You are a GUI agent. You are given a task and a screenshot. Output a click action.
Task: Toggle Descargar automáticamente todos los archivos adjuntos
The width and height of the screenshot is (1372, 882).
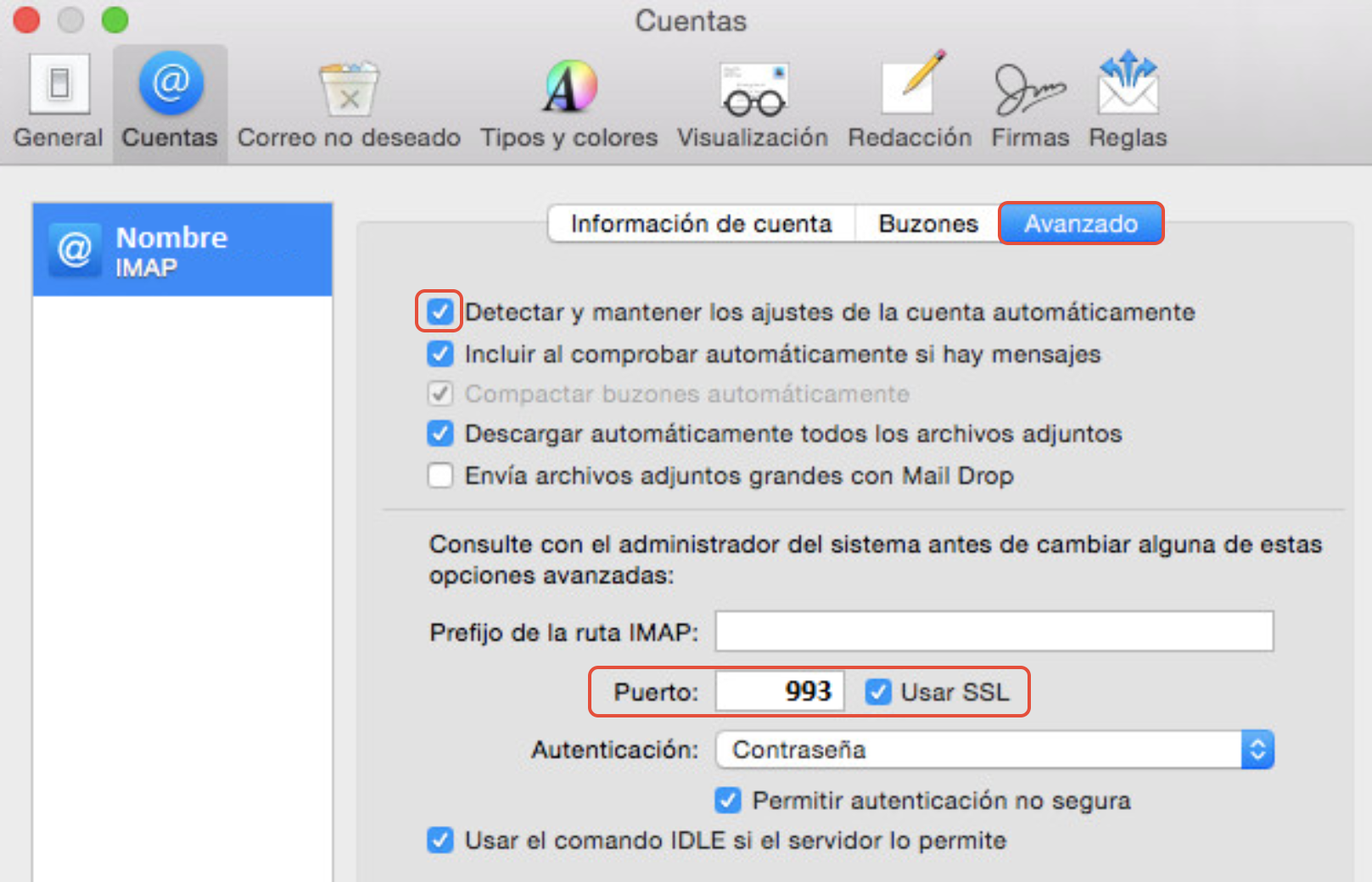click(440, 433)
